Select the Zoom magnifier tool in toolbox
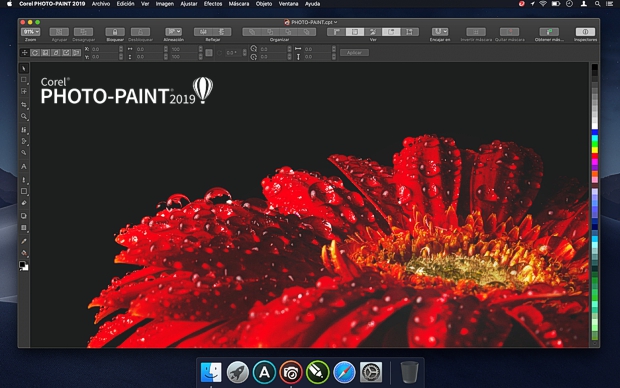The height and width of the screenshot is (388, 620). point(24,116)
